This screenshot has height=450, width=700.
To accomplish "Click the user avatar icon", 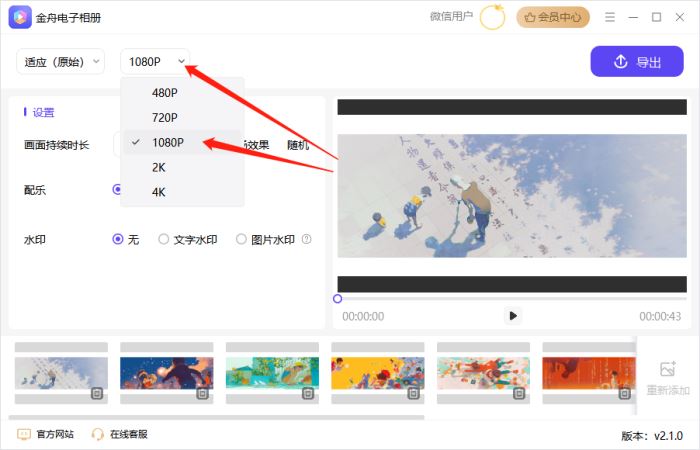I will click(x=493, y=17).
